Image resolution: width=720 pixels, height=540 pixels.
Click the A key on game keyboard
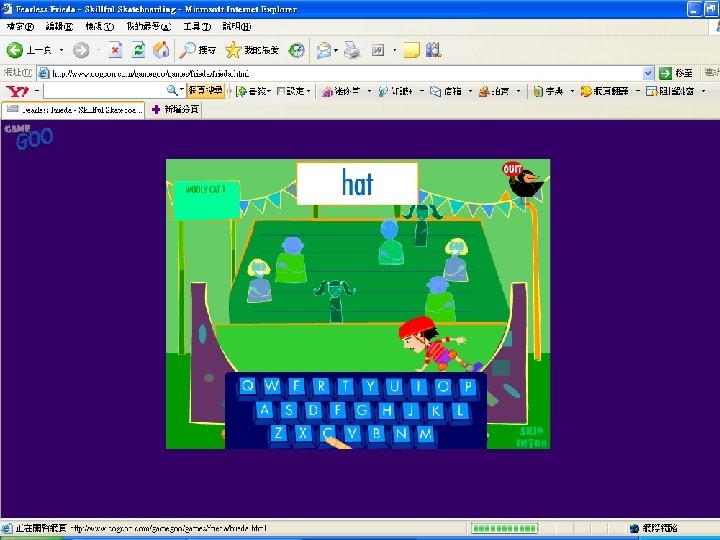264,410
